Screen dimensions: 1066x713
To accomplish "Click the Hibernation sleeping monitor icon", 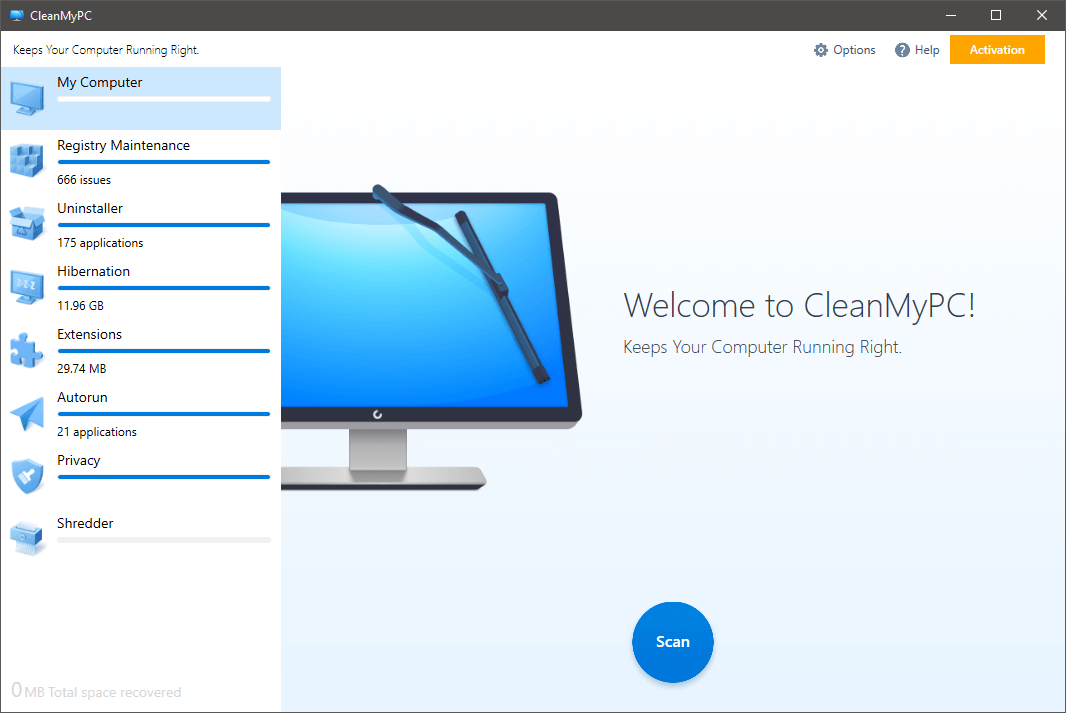I will [x=27, y=287].
